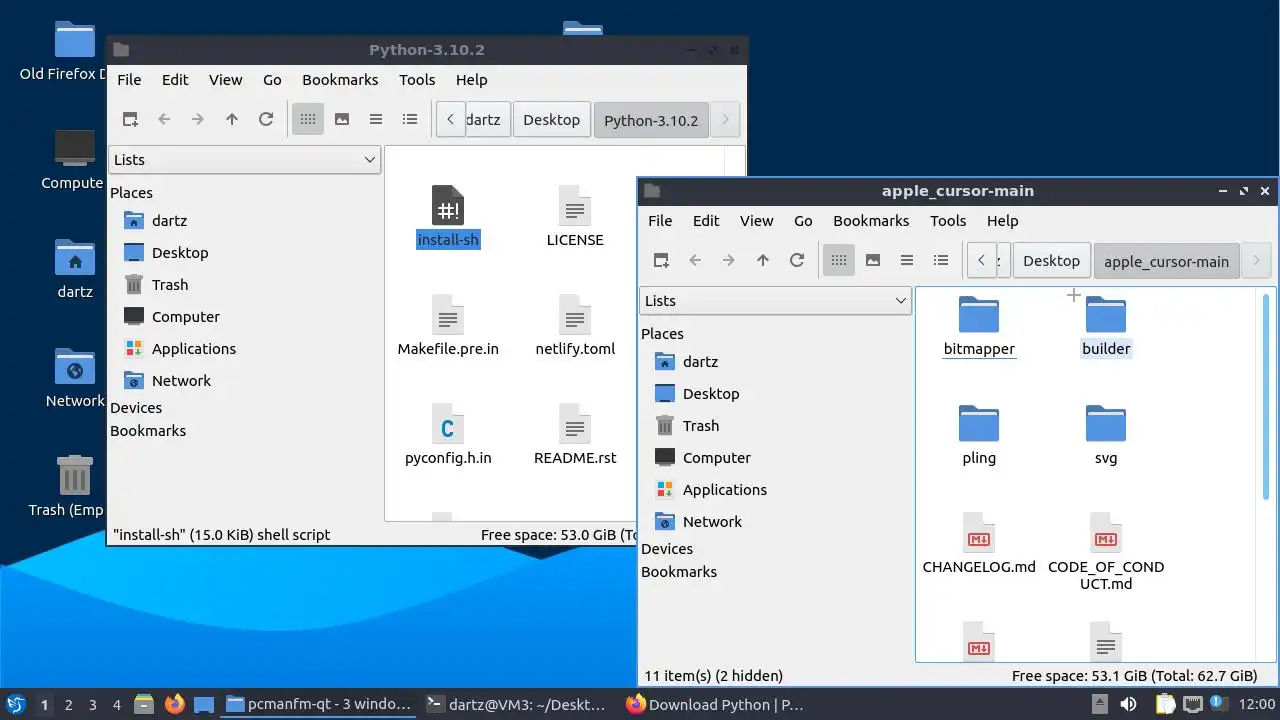Select the bitmapper folder
1280x720 pixels.
(979, 326)
